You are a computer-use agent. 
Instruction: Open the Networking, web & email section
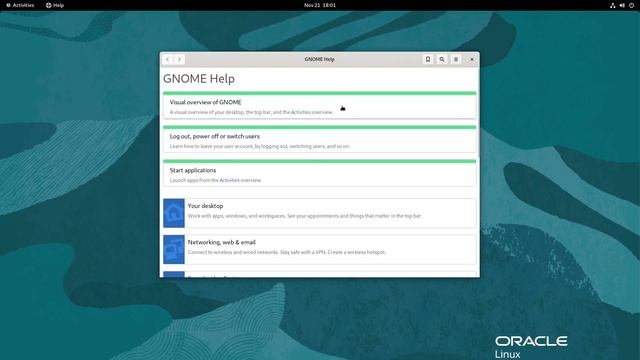(x=320, y=249)
